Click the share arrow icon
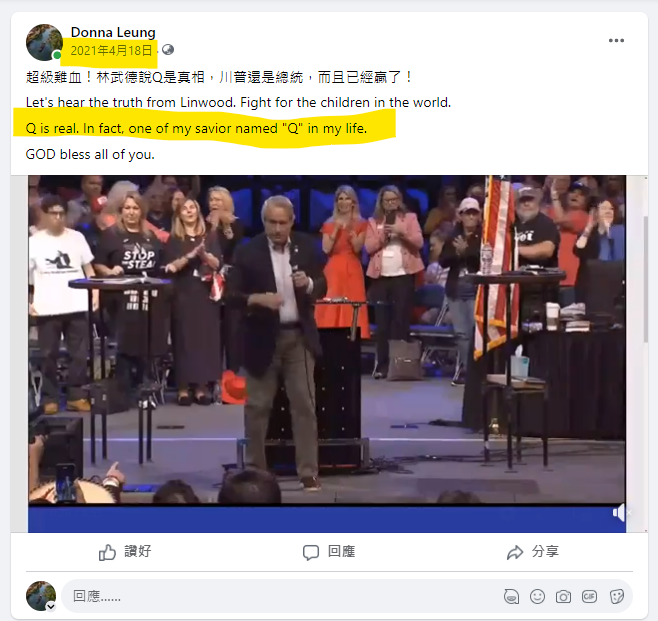 515,553
